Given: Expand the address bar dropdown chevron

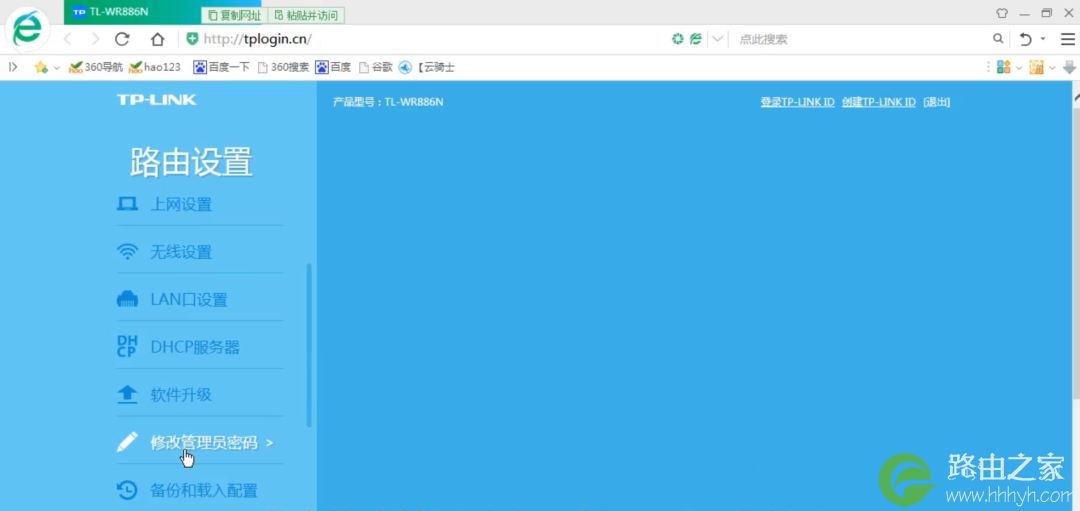Looking at the screenshot, I should [717, 39].
